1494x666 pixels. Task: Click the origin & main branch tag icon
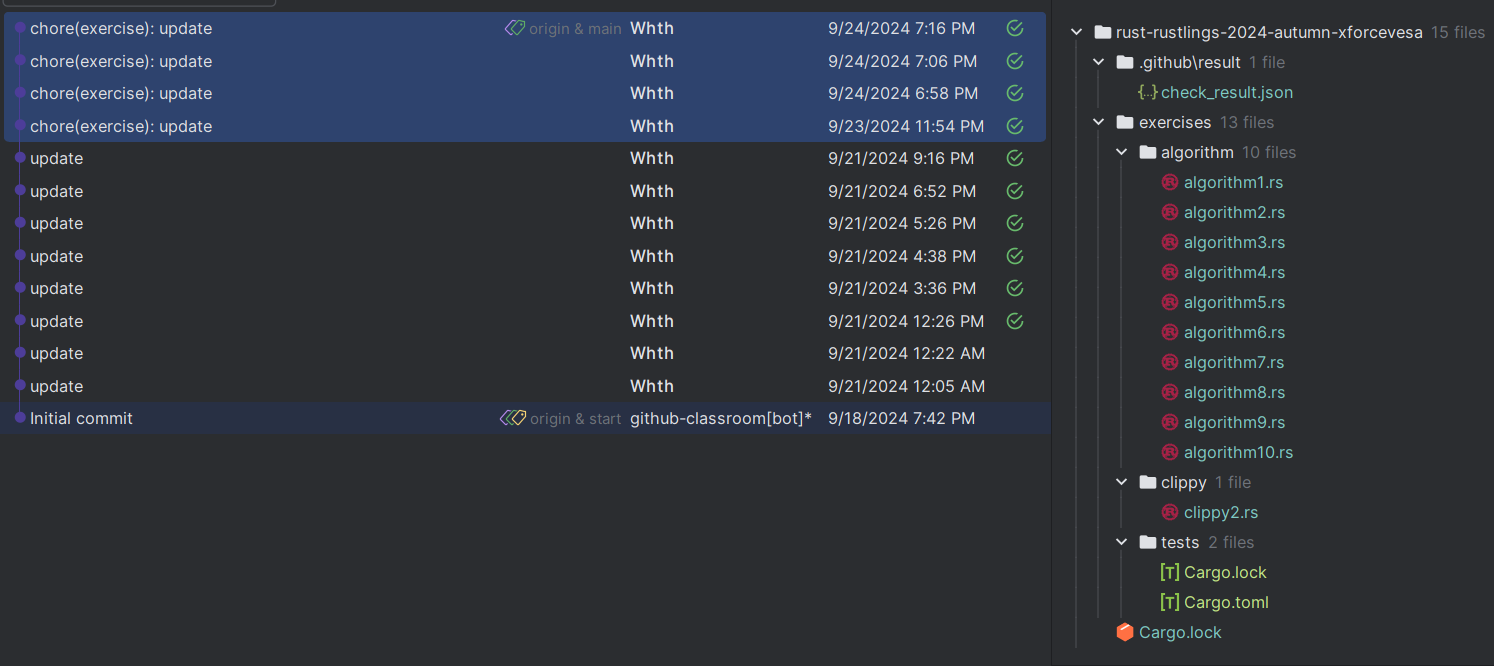pos(514,29)
